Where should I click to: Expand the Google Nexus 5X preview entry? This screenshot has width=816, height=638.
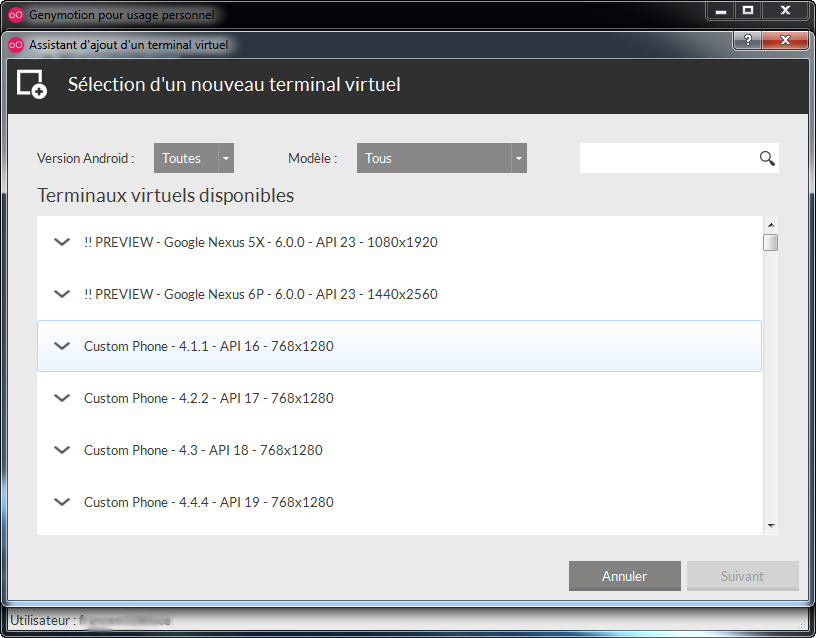[x=62, y=242]
